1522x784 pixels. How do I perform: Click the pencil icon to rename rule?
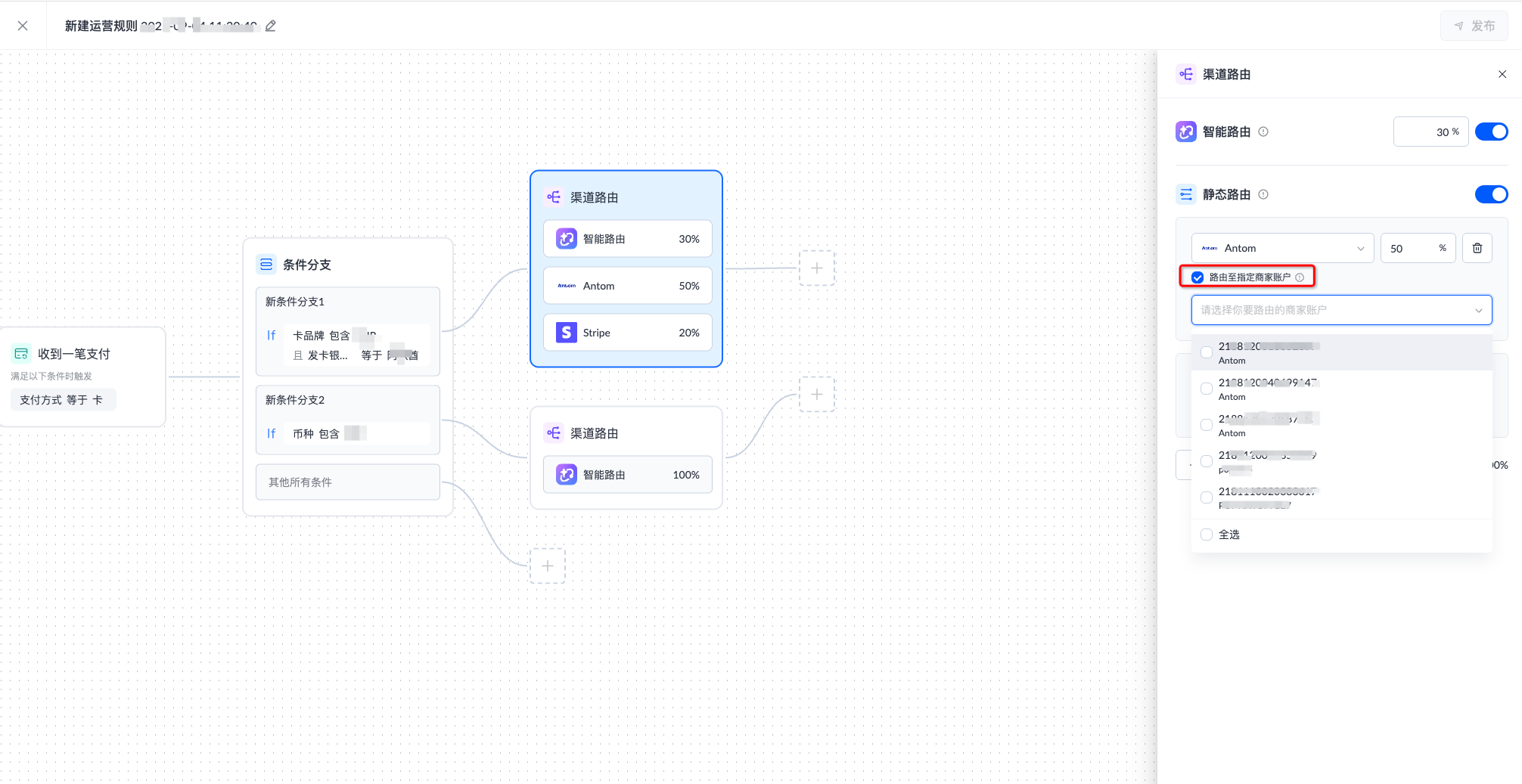coord(271,26)
